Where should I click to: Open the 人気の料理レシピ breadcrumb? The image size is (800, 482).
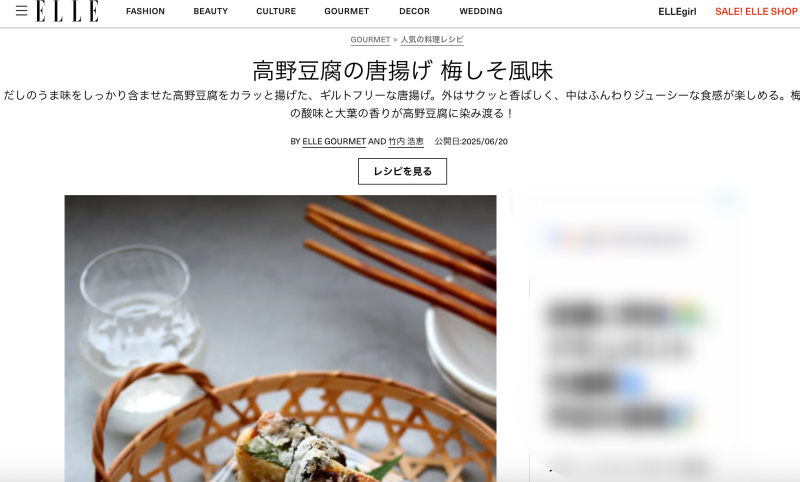(x=432, y=40)
